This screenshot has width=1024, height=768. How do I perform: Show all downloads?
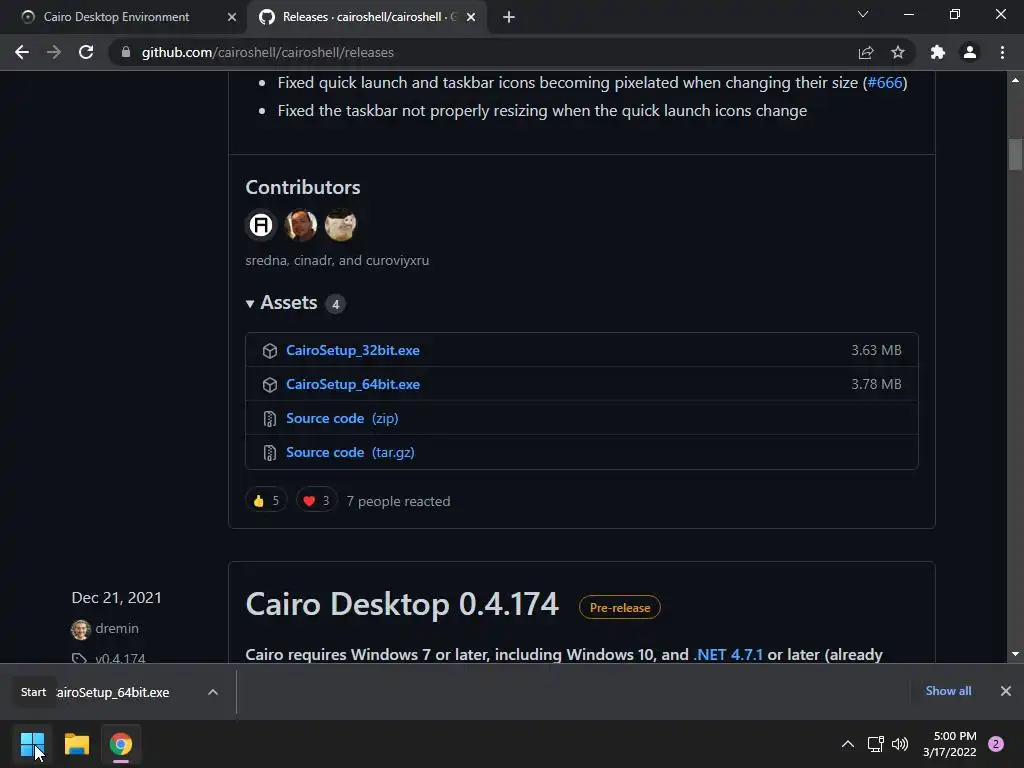(x=948, y=691)
